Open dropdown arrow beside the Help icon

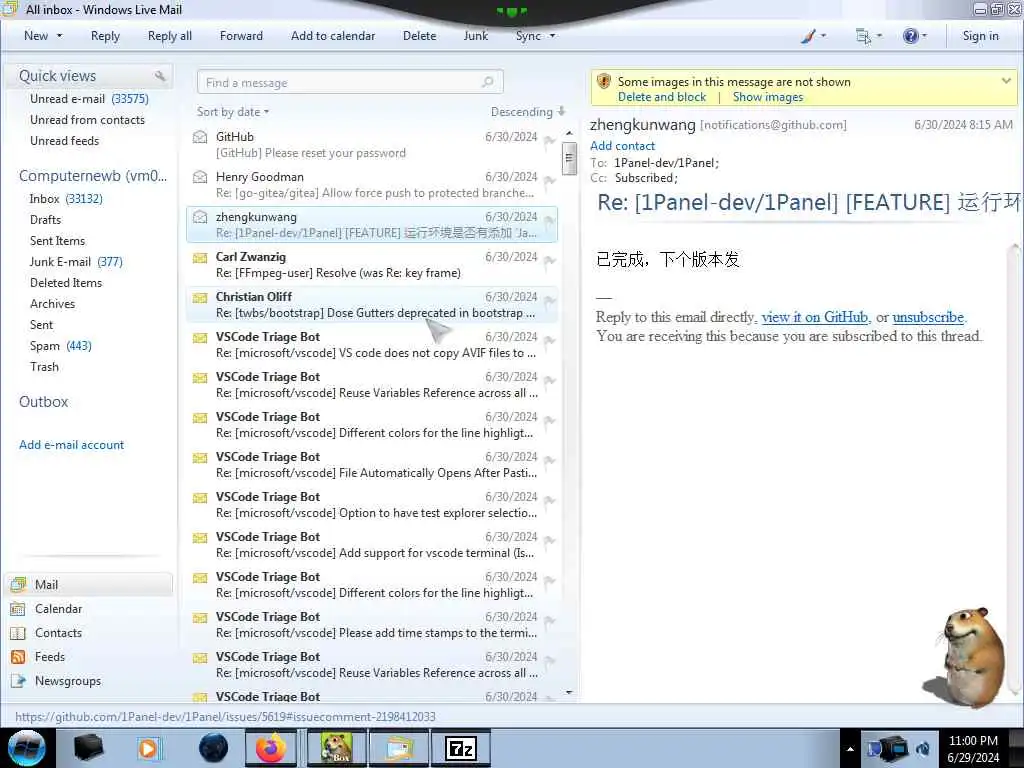click(924, 36)
